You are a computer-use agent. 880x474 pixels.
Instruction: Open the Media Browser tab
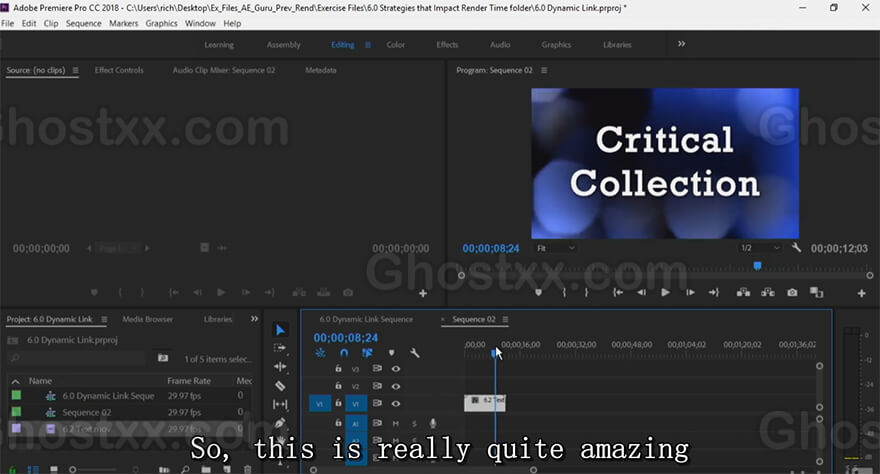point(148,319)
